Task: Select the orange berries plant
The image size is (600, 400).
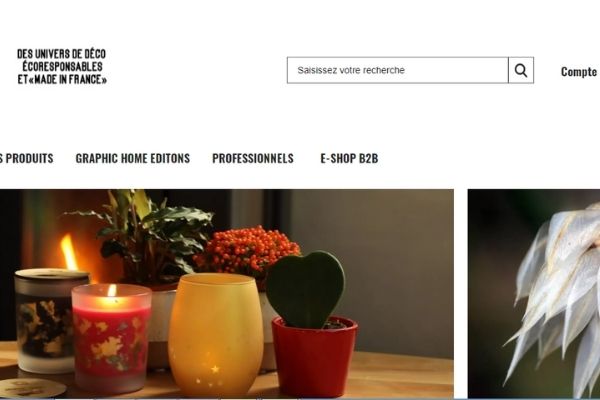Action: (246, 250)
